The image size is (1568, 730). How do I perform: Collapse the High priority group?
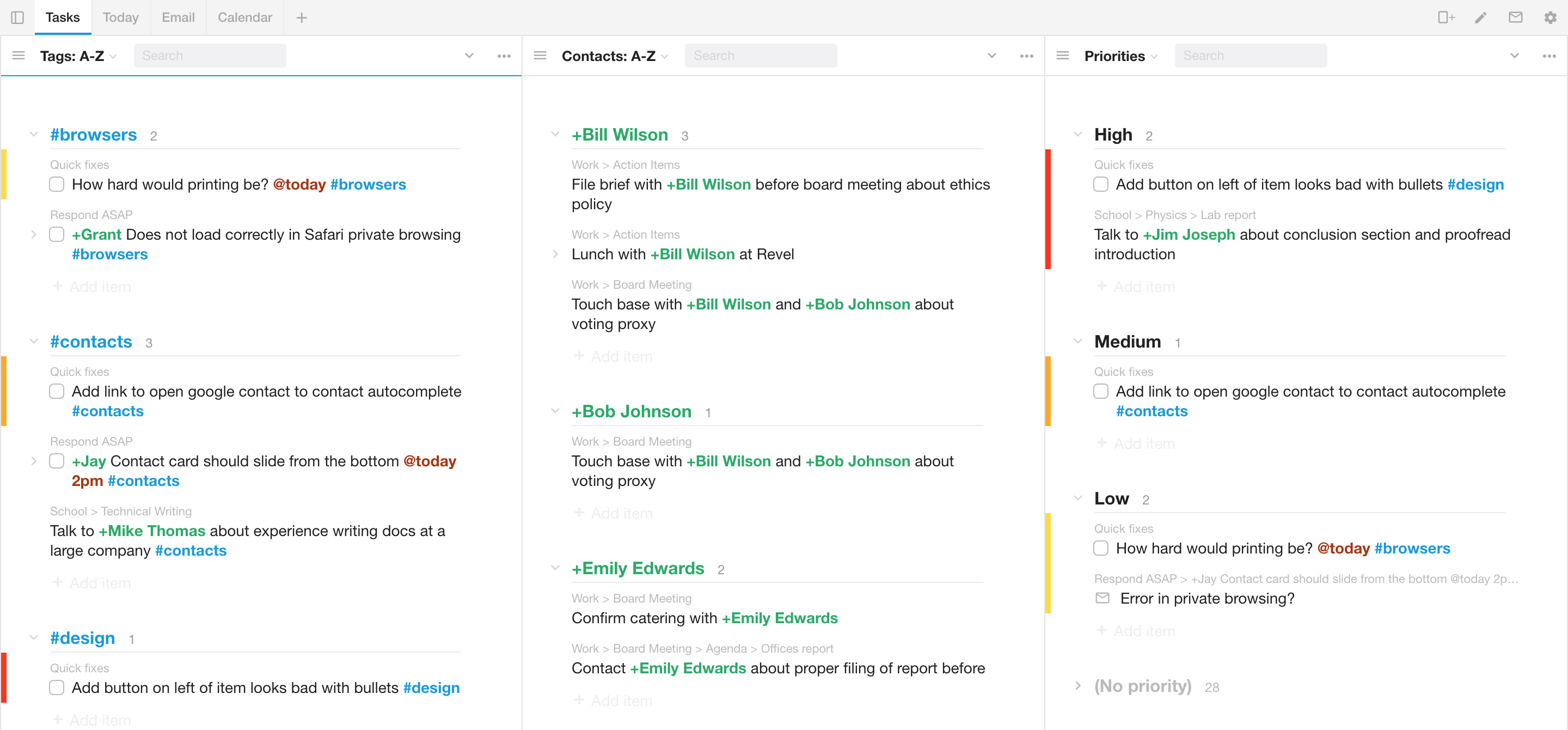tap(1078, 135)
